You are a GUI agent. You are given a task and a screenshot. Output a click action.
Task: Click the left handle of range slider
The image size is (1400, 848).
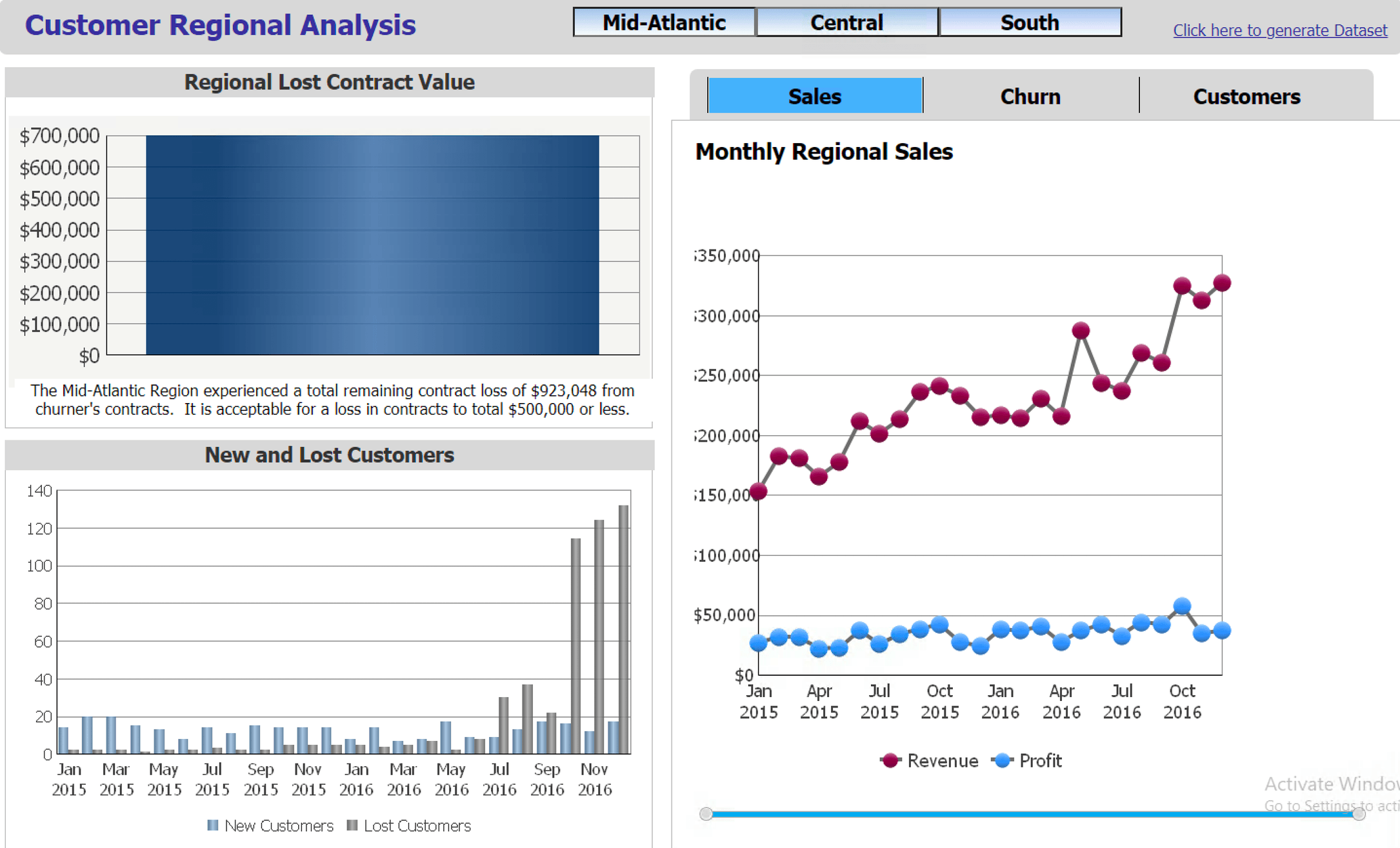[x=706, y=814]
